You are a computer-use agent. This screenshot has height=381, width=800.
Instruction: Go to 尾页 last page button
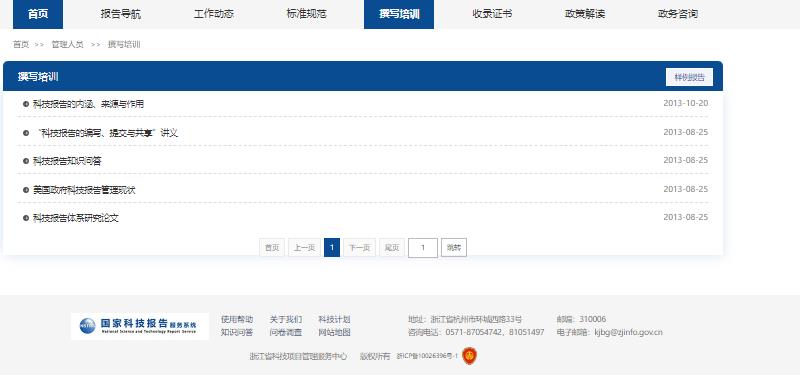pos(392,248)
